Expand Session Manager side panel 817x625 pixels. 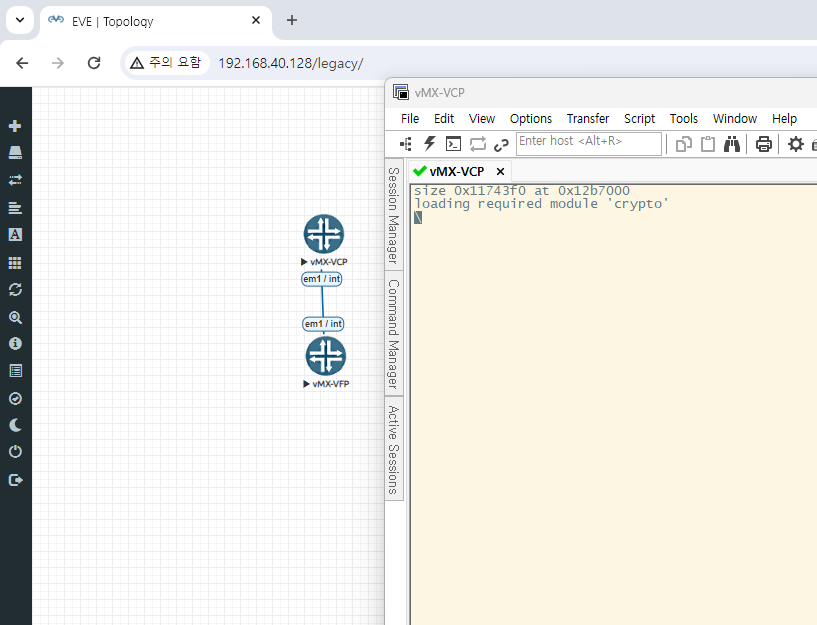(x=394, y=215)
